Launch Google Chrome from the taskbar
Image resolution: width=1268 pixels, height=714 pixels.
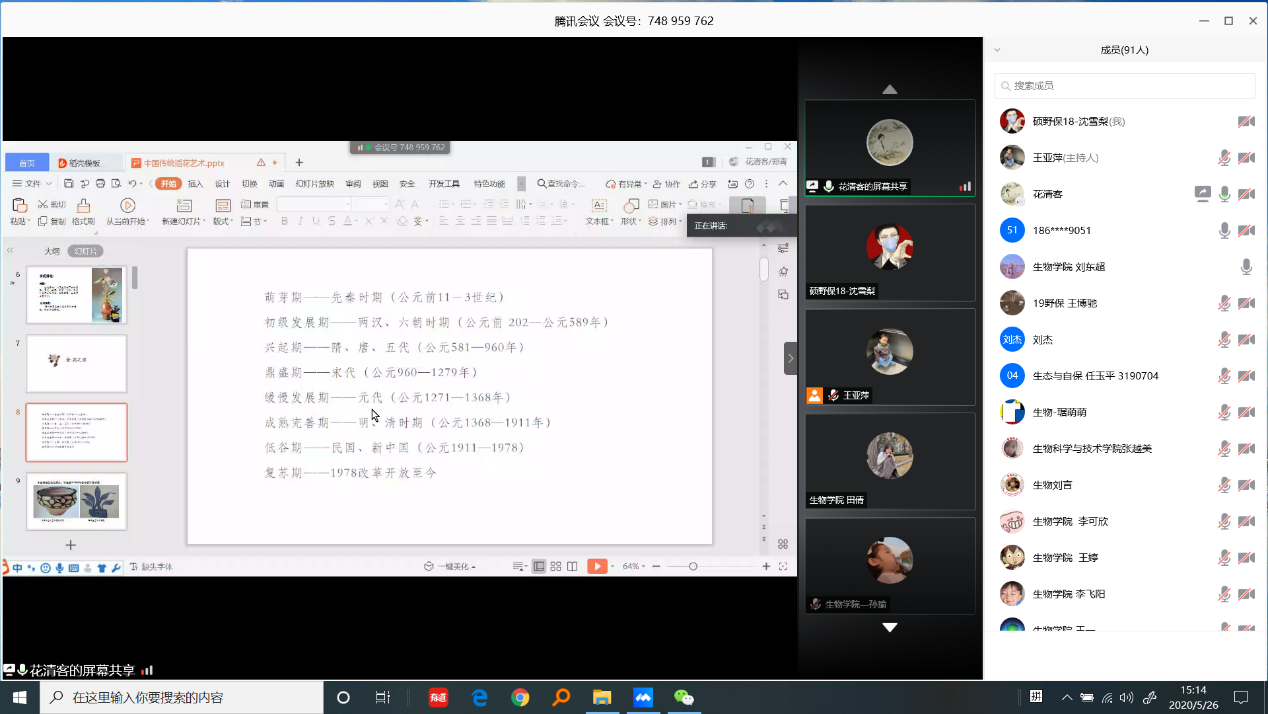point(520,697)
